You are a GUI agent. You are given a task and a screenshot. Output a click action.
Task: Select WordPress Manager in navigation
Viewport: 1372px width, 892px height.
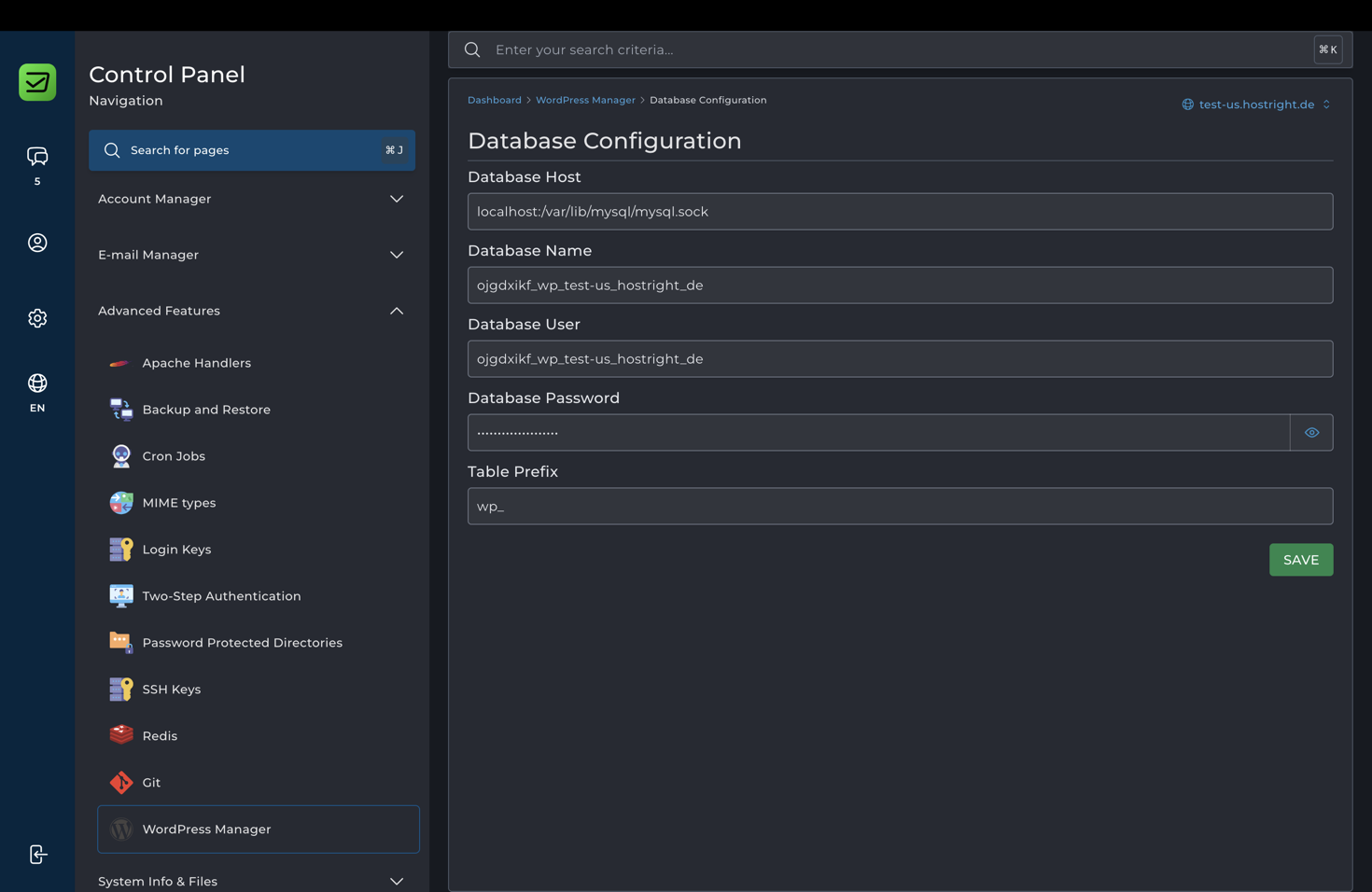pyautogui.click(x=259, y=829)
